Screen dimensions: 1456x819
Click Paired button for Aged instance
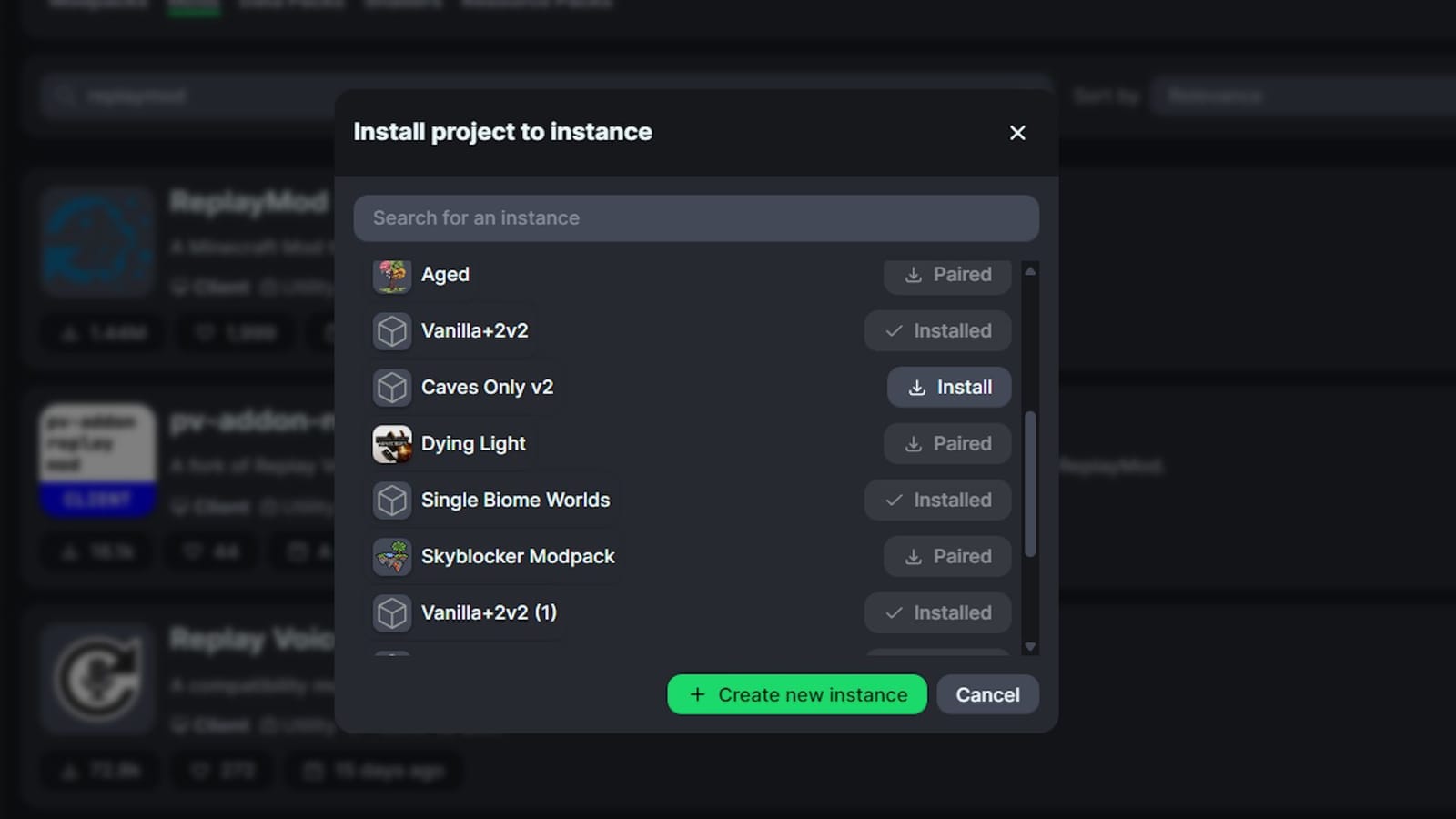point(947,275)
